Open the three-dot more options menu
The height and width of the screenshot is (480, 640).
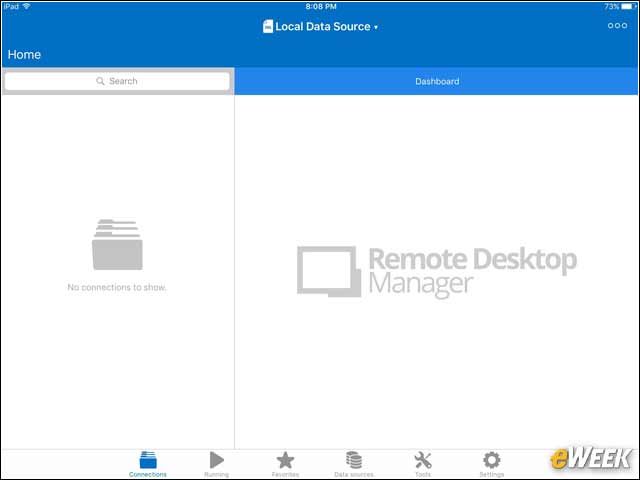[617, 26]
